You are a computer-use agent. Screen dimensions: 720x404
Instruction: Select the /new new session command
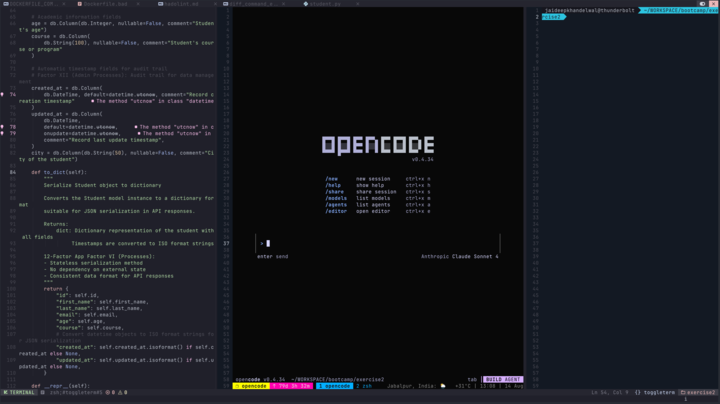point(377,179)
